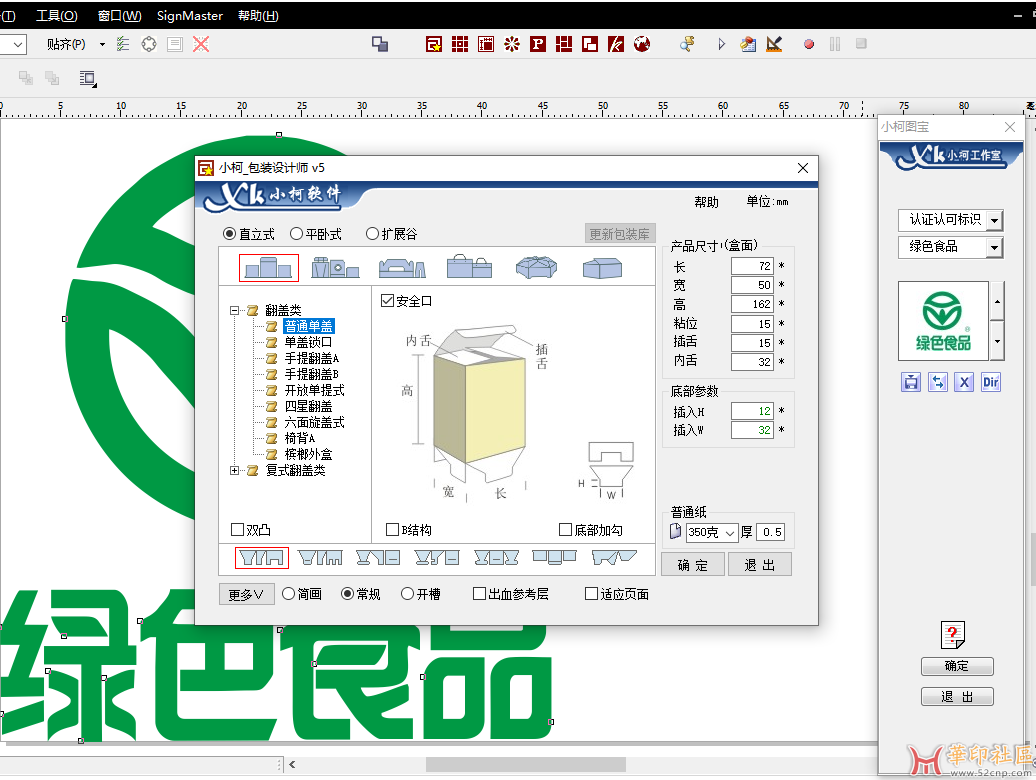Viewport: 1036px width, 780px height.
Task: Click the 确定 button in 小柯图宝 panel
Action: click(957, 666)
